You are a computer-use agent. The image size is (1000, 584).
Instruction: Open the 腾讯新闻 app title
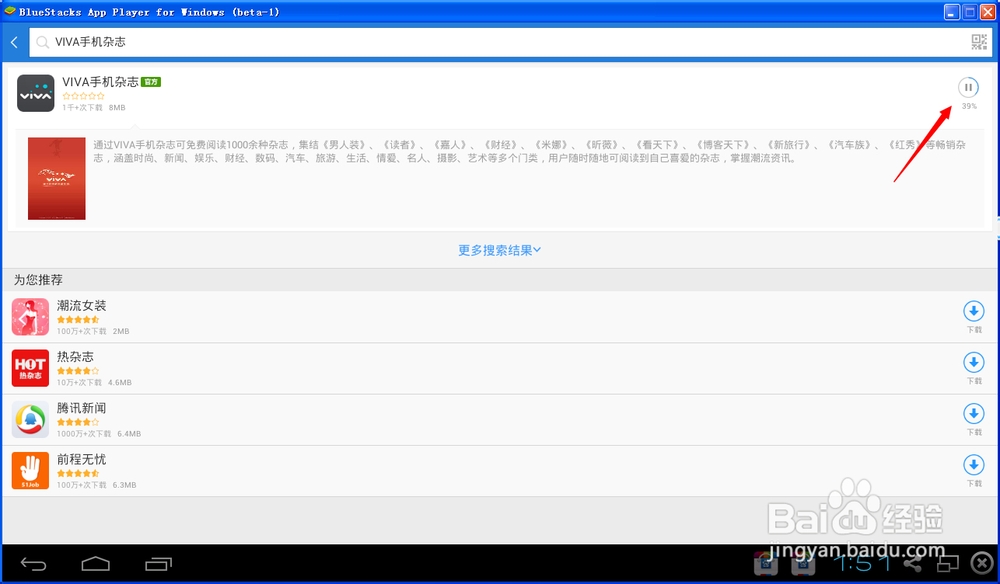(82, 408)
